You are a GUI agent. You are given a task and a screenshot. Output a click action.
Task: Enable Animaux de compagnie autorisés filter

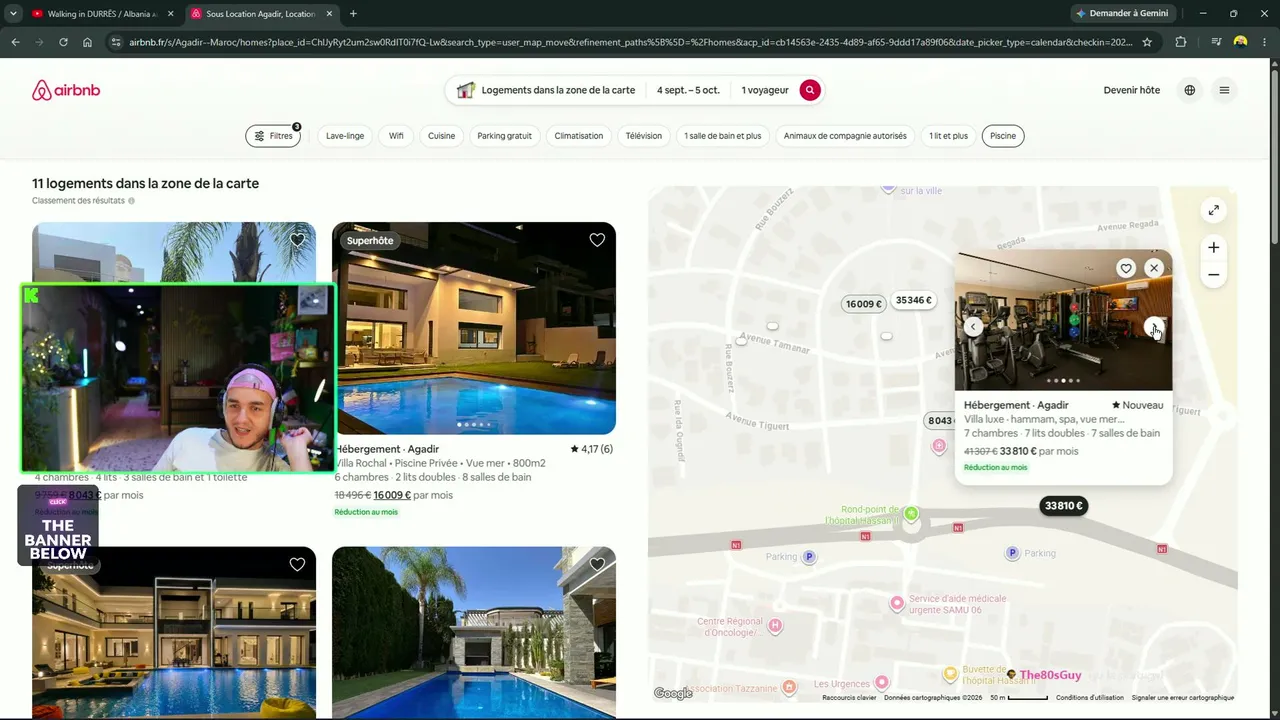[845, 136]
